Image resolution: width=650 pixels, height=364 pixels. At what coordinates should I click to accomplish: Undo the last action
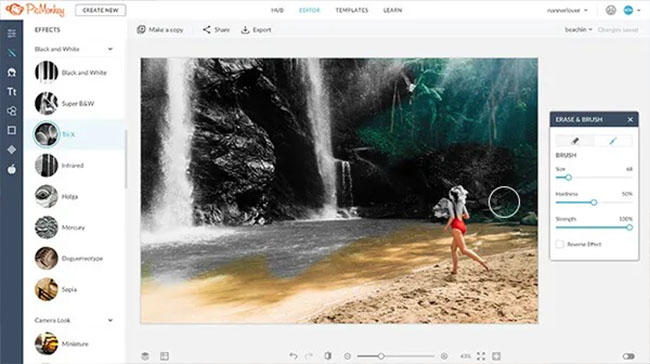(x=293, y=356)
